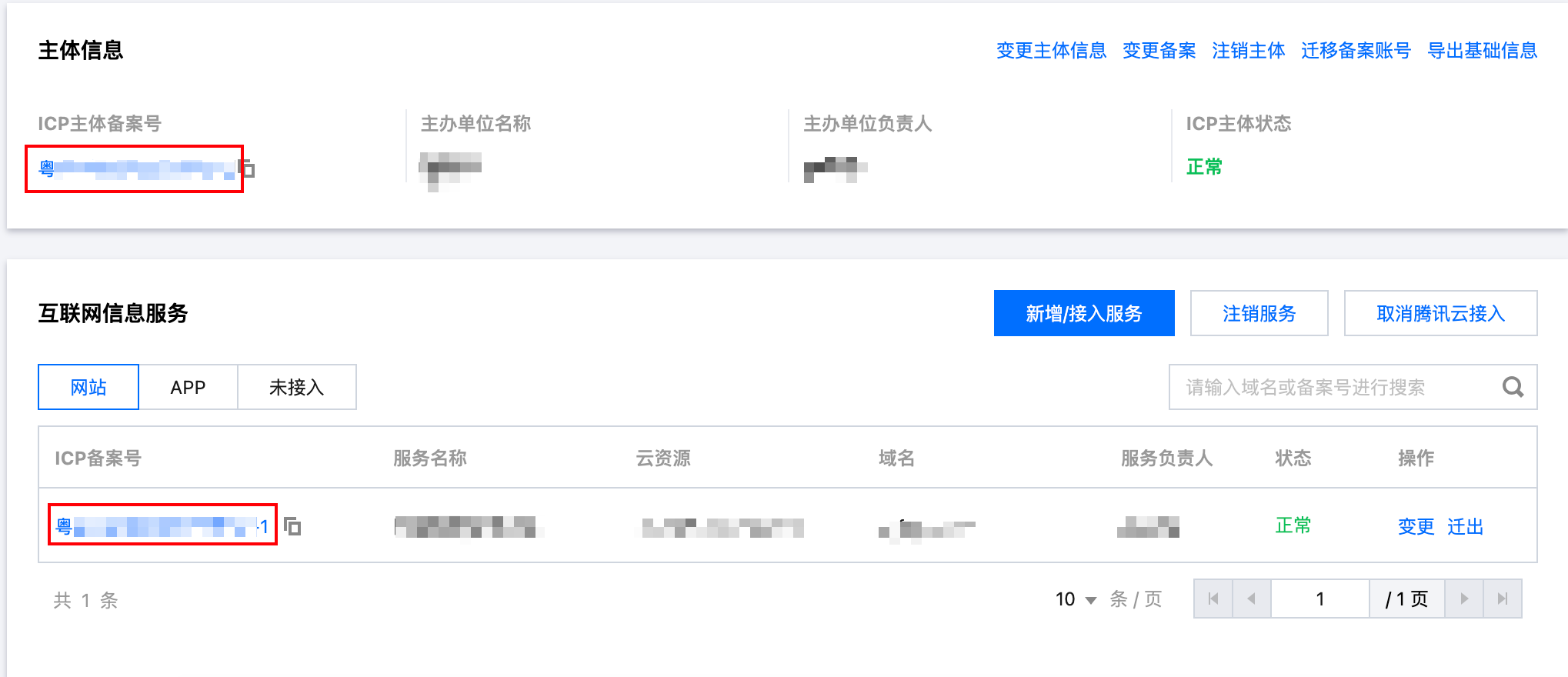Click the 服务名称 column header

tap(429, 459)
